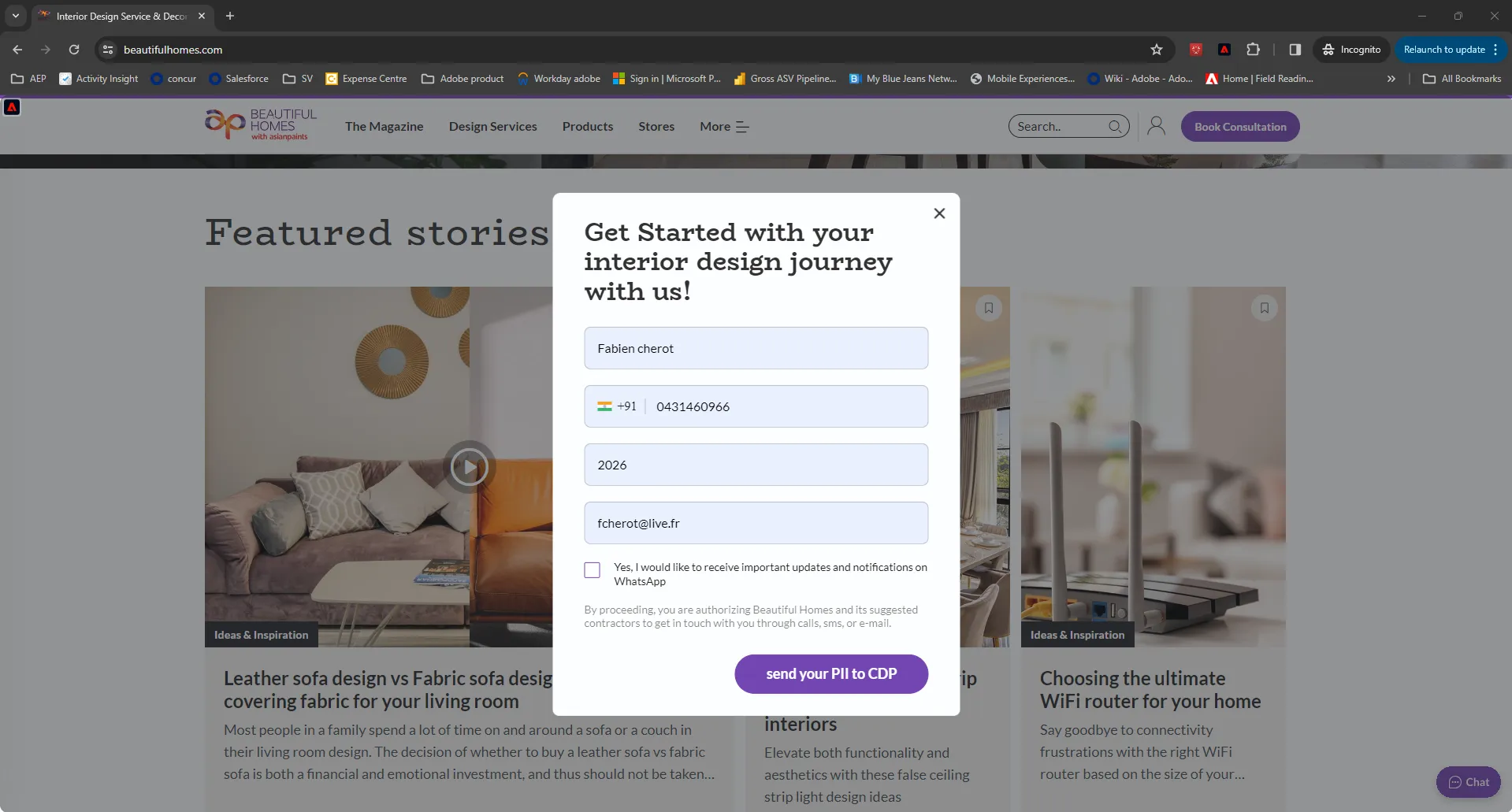The image size is (1512, 812).
Task: Play the sofa design story video
Action: (x=470, y=467)
